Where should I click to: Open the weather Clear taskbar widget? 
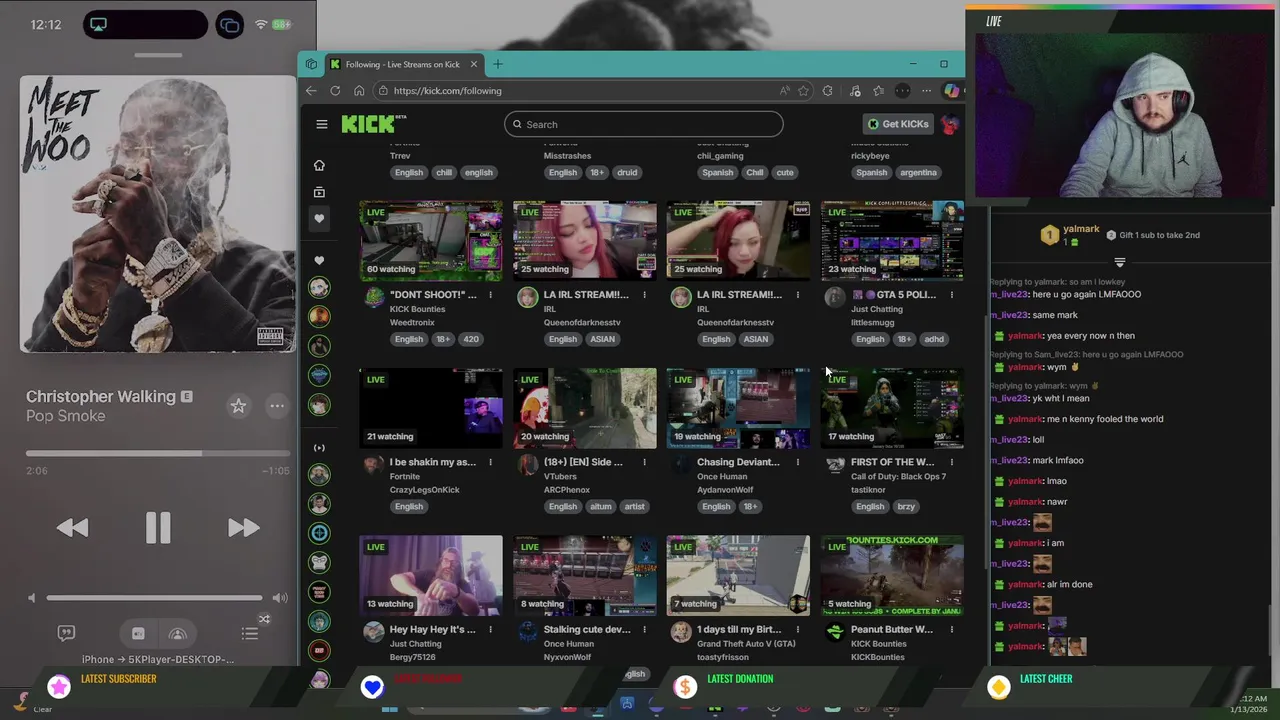click(x=32, y=704)
